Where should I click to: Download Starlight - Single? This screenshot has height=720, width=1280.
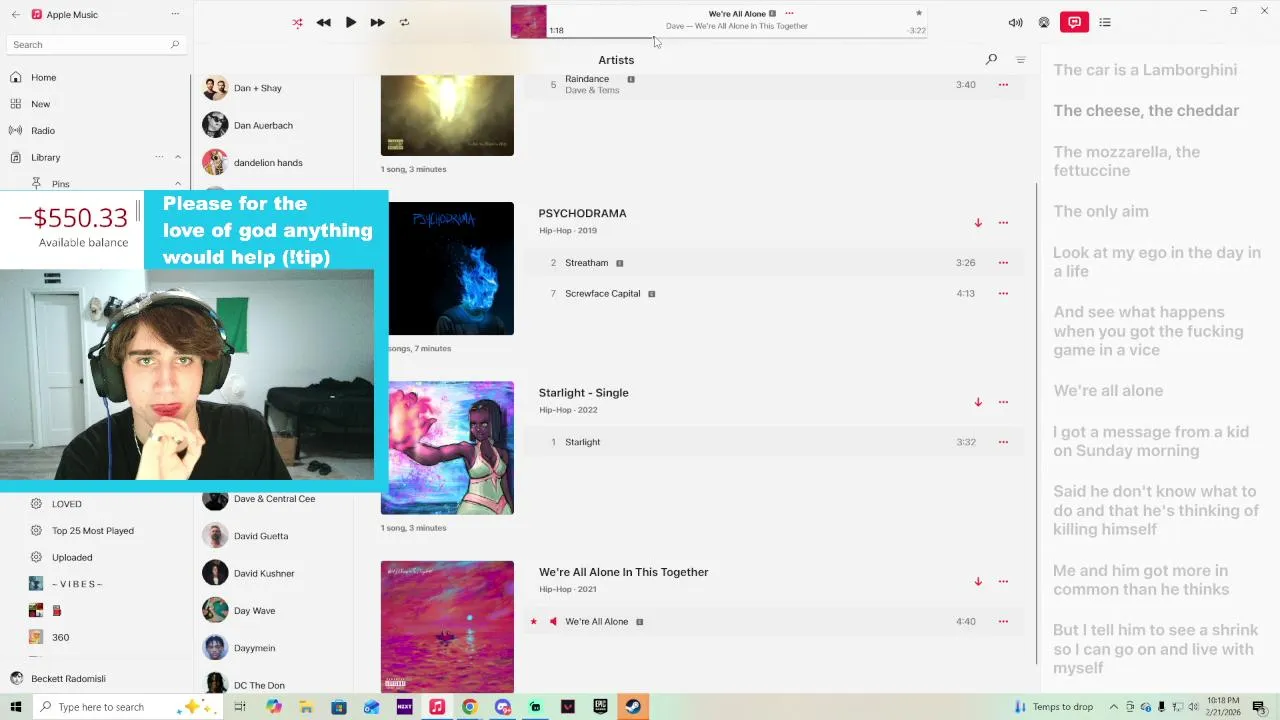click(978, 402)
